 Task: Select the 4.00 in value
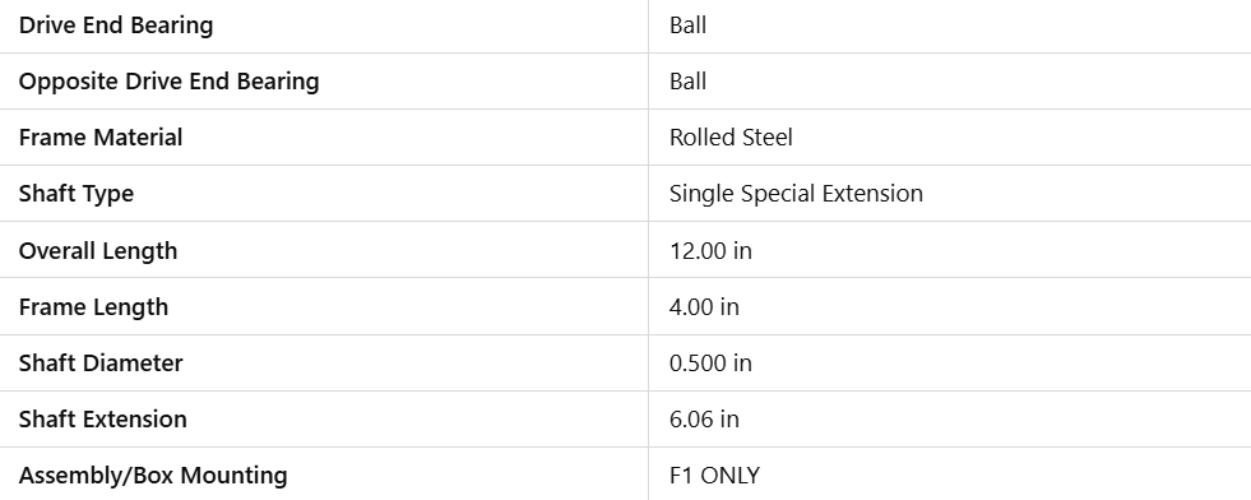pos(704,307)
